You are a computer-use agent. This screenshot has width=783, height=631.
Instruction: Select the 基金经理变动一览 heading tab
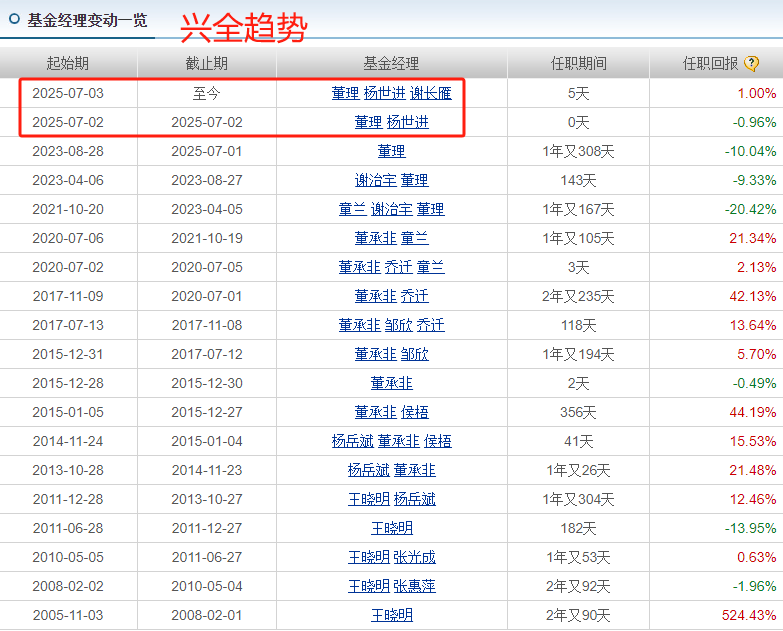(87, 20)
